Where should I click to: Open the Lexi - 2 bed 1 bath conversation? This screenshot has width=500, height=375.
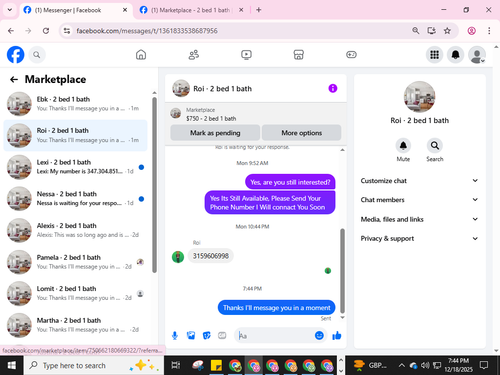pyautogui.click(x=76, y=167)
